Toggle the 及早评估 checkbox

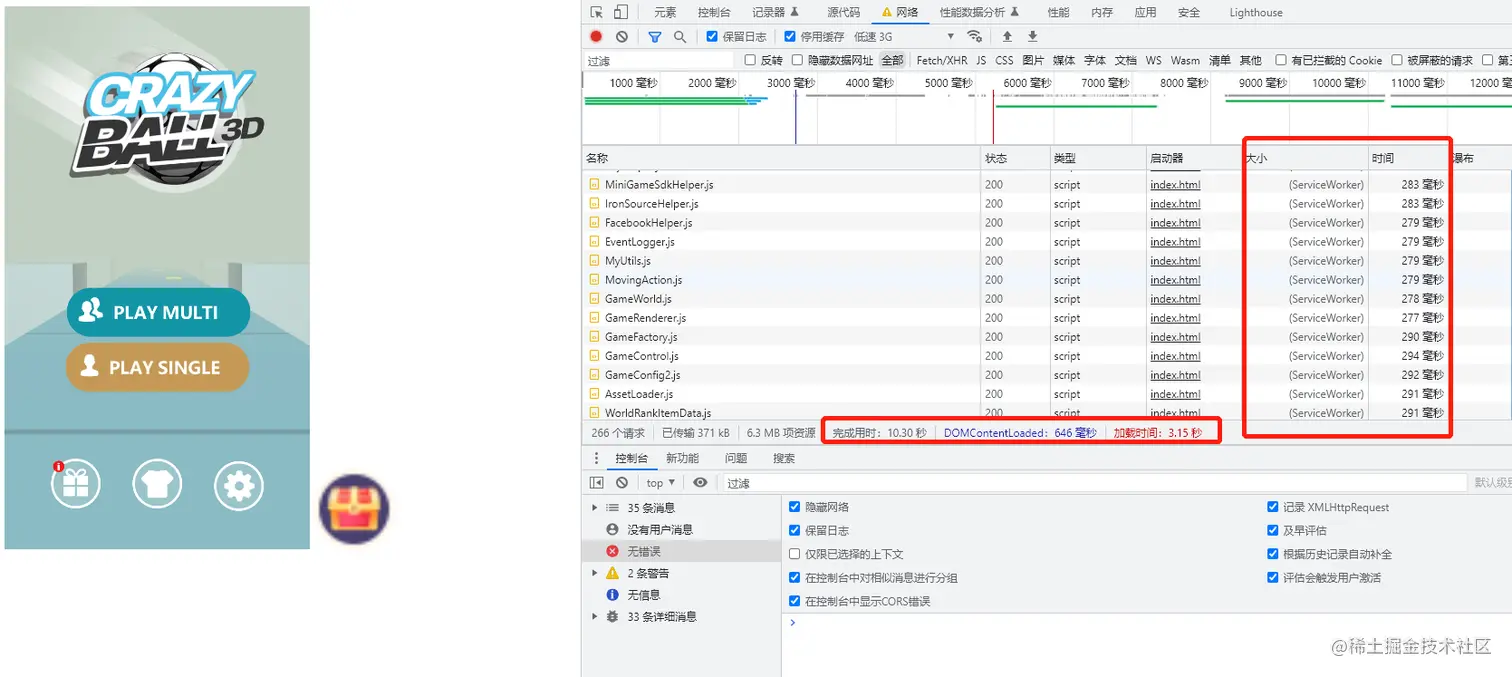click(1273, 530)
